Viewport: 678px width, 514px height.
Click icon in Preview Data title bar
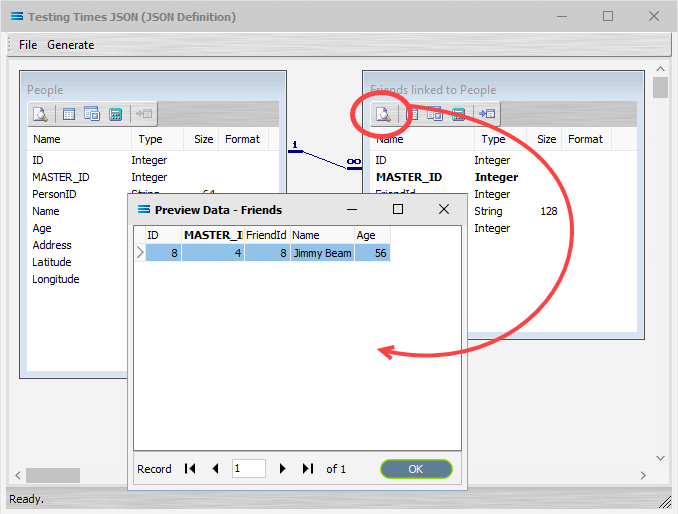[144, 210]
